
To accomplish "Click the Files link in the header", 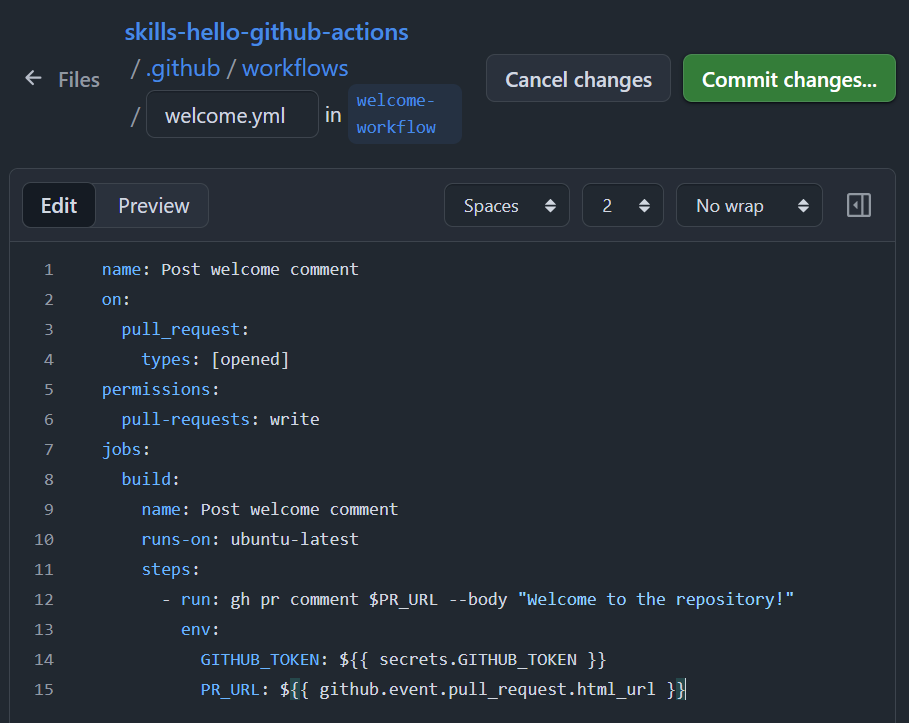I will (79, 80).
